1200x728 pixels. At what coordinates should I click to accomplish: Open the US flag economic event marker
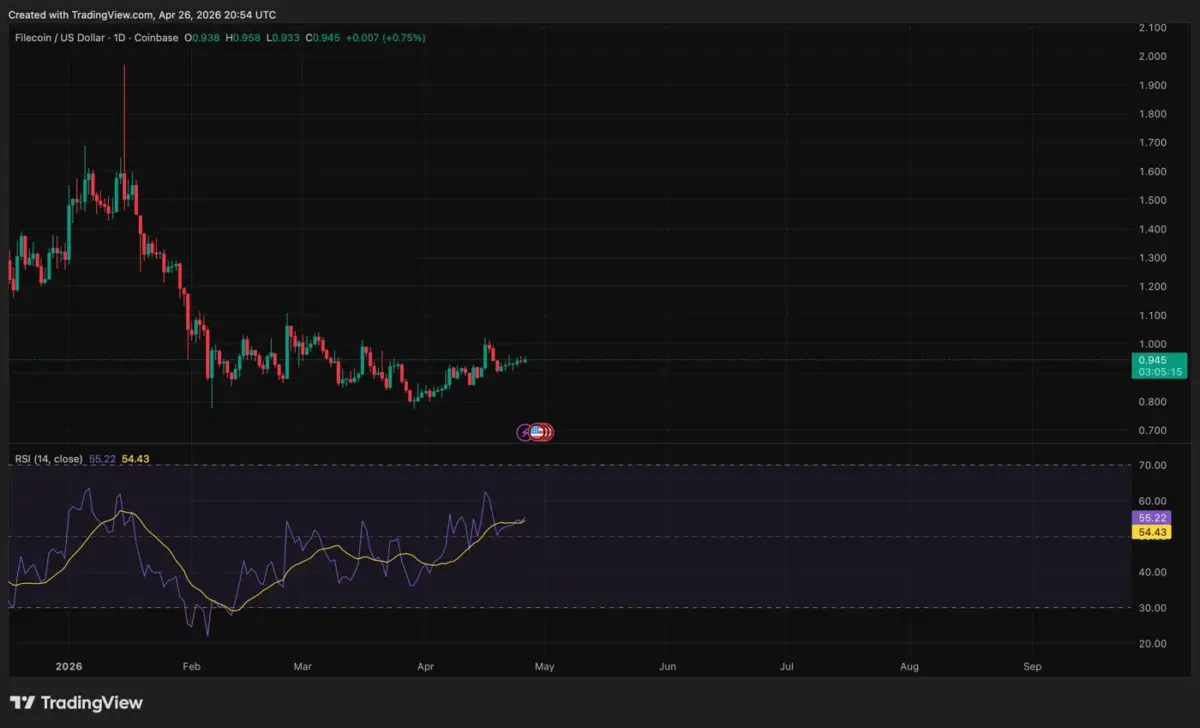(x=537, y=432)
